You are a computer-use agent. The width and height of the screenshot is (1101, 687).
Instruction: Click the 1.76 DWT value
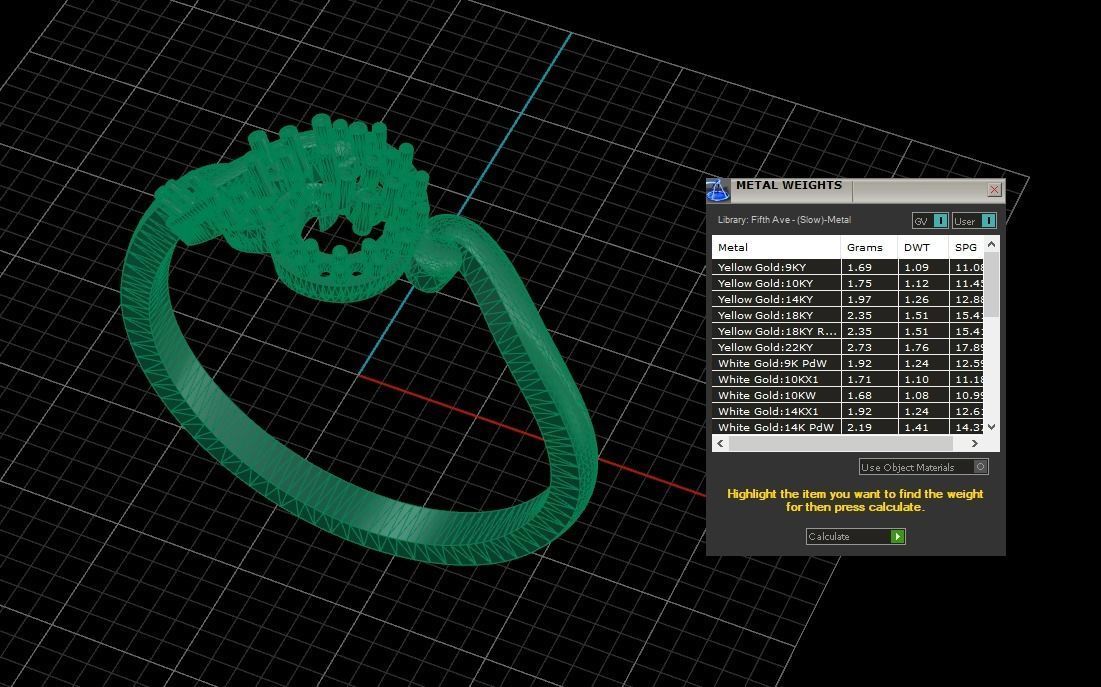[x=916, y=347]
